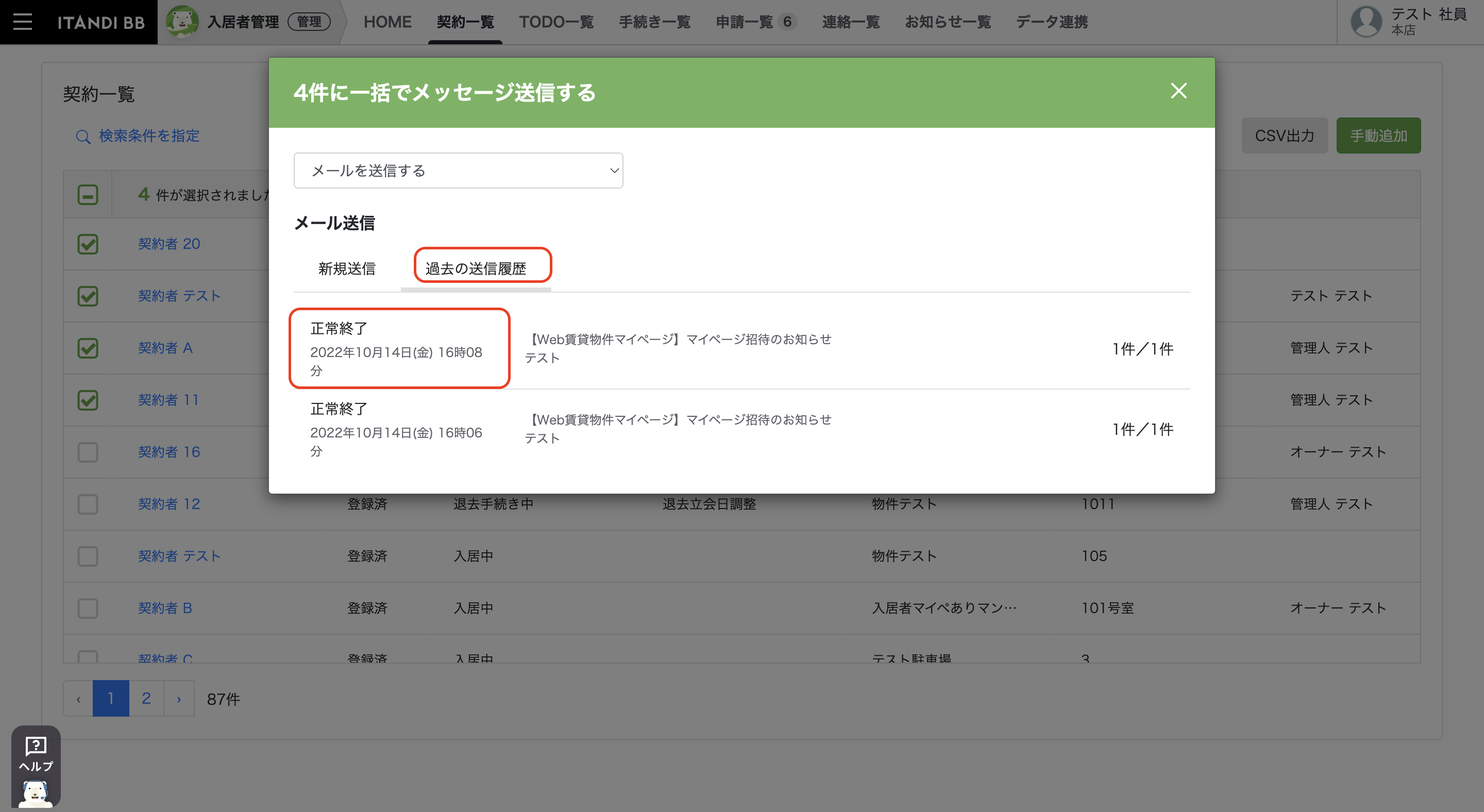Click the 申請一覧 badge showing 6
The height and width of the screenshot is (812, 1484).
pos(787,22)
